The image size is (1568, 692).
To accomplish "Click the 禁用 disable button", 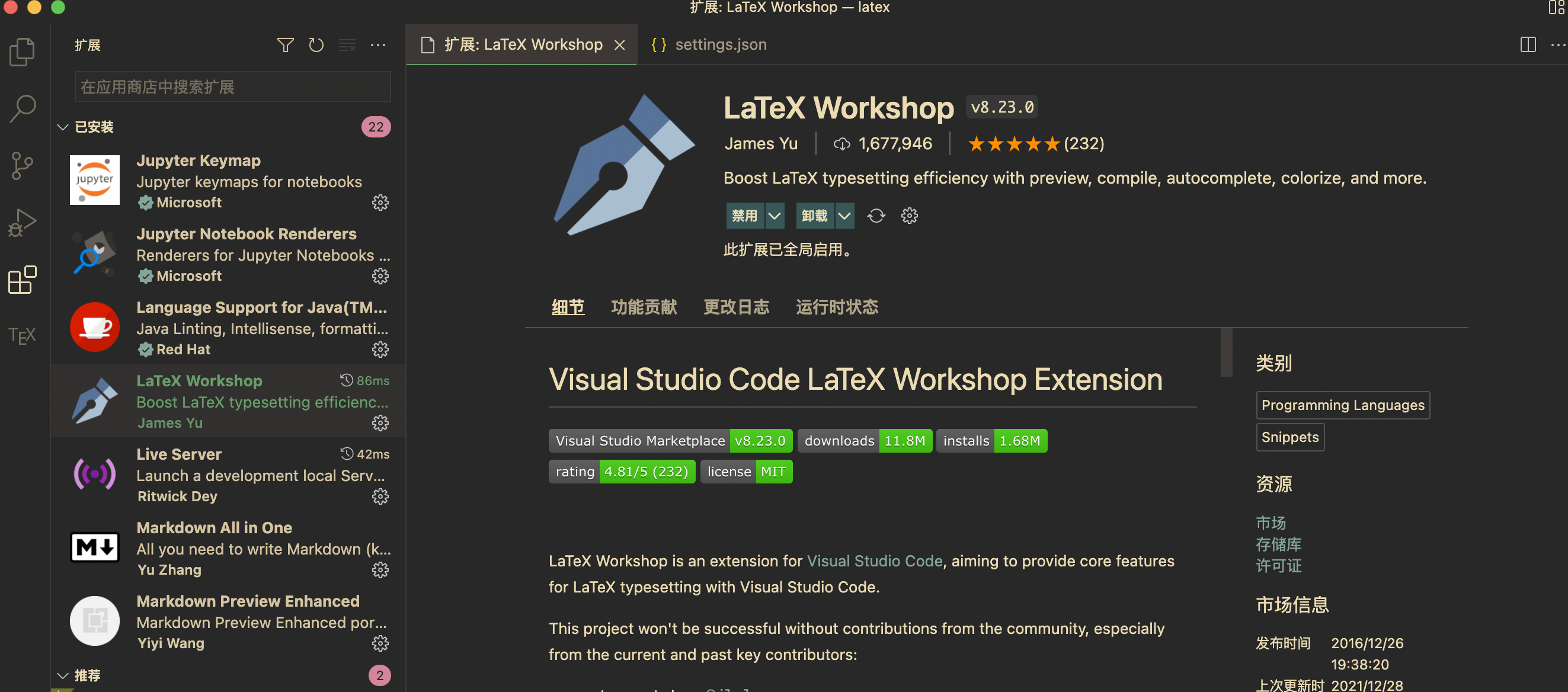I will [745, 216].
